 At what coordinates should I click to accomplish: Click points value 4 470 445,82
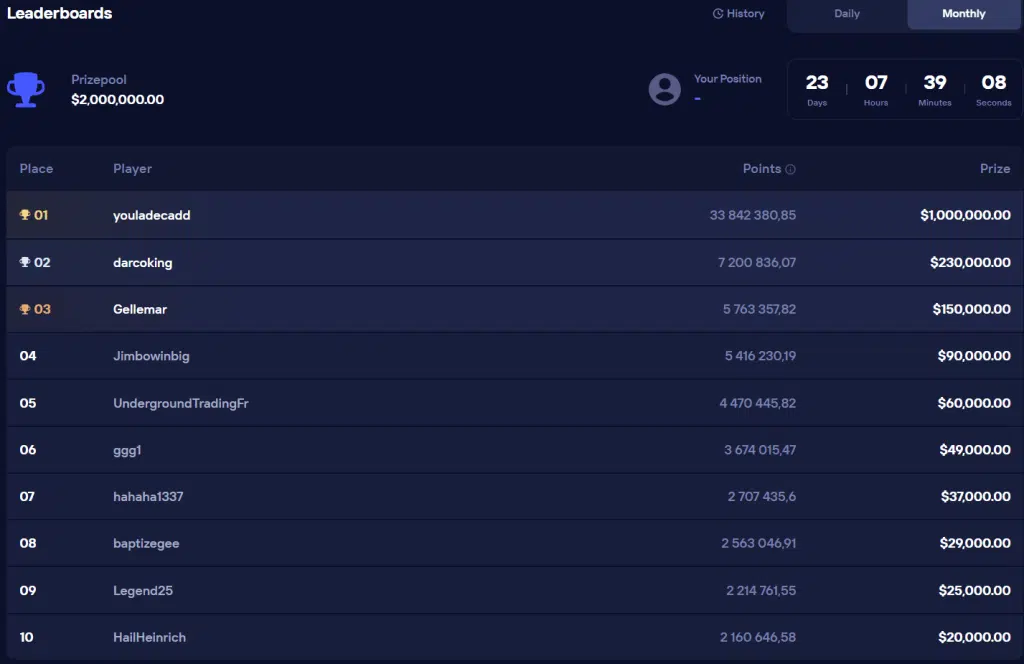pyautogui.click(x=758, y=403)
